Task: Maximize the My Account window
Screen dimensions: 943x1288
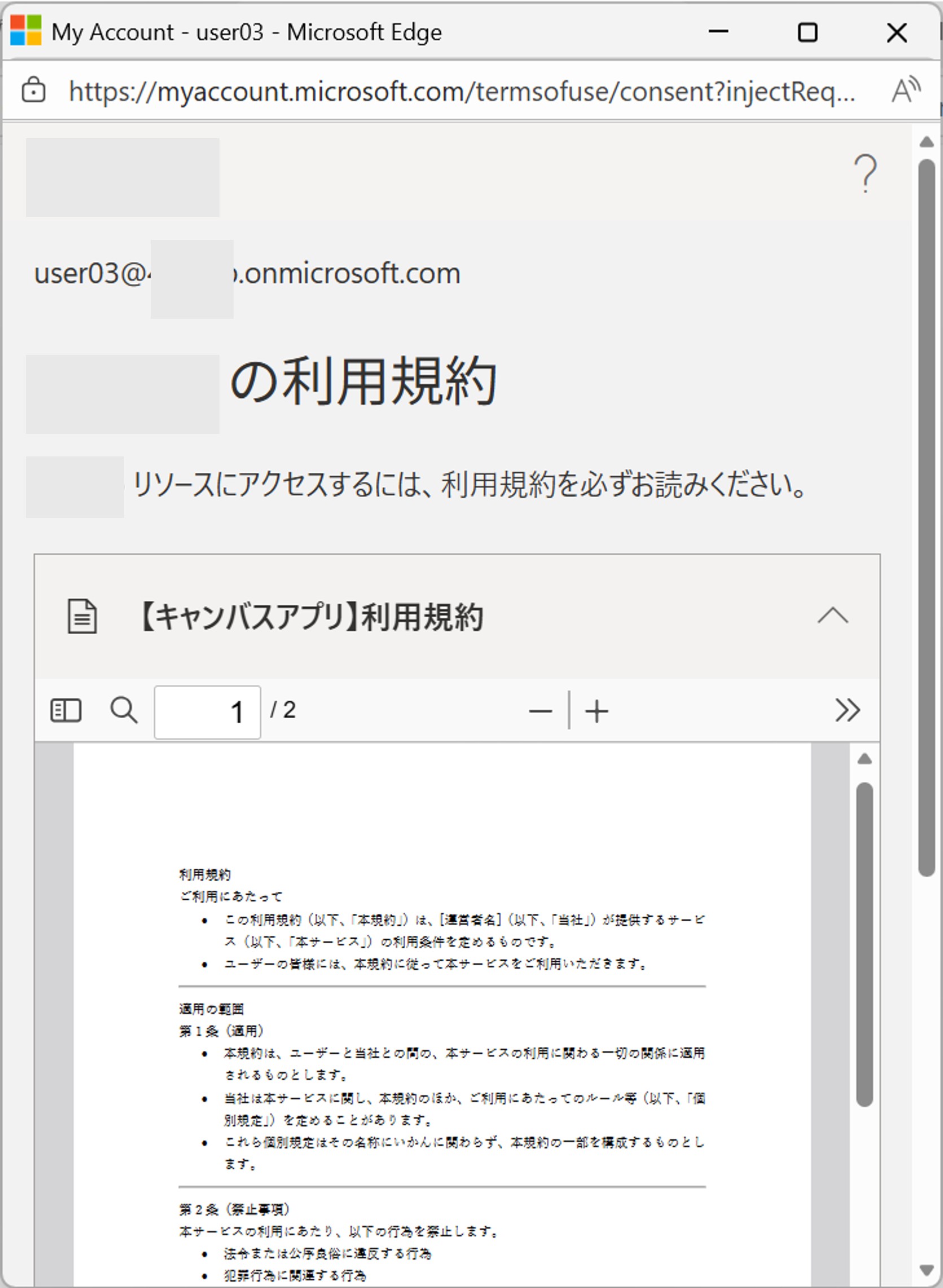Action: click(x=807, y=33)
